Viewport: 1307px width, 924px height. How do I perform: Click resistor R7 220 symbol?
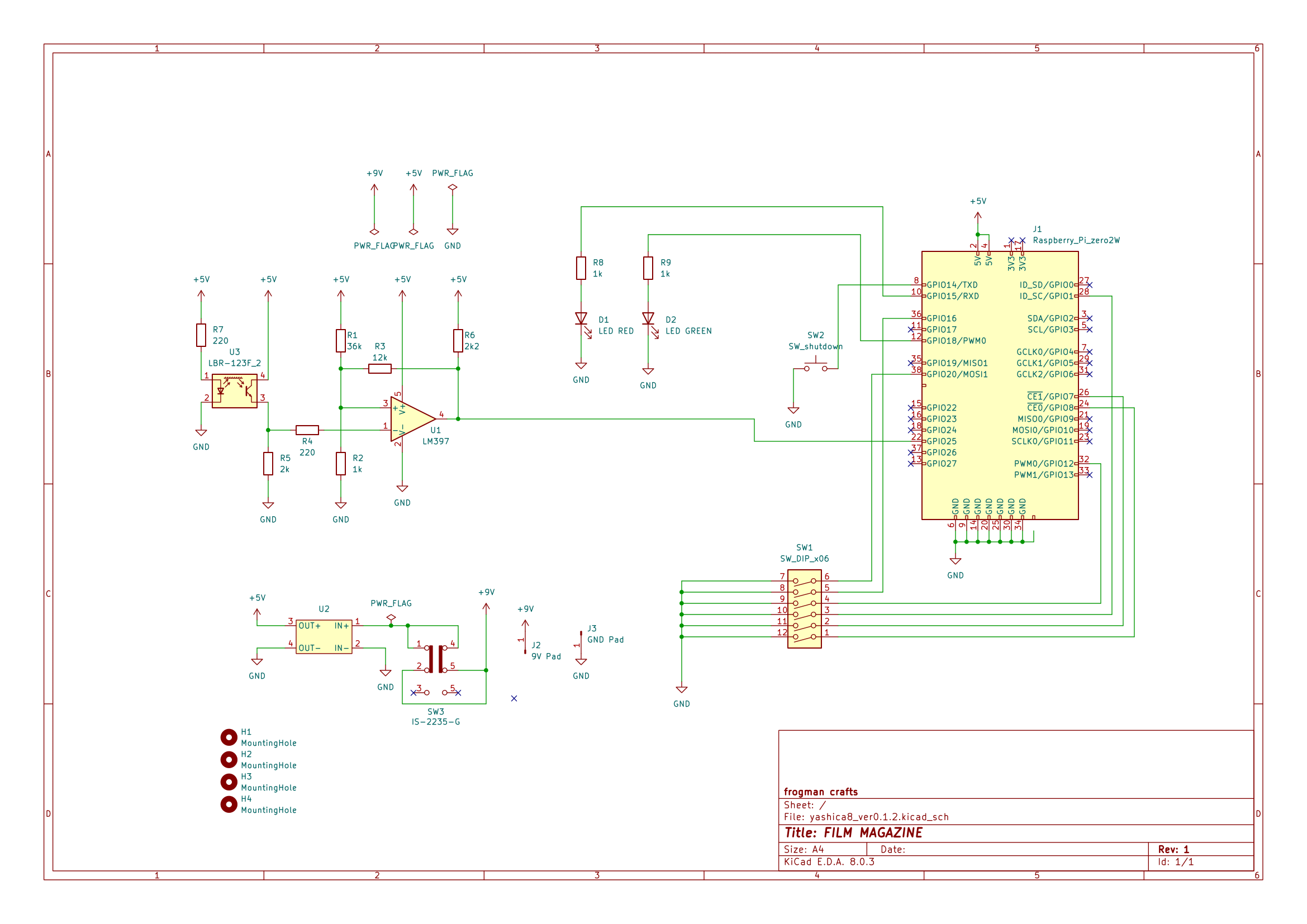[201, 335]
